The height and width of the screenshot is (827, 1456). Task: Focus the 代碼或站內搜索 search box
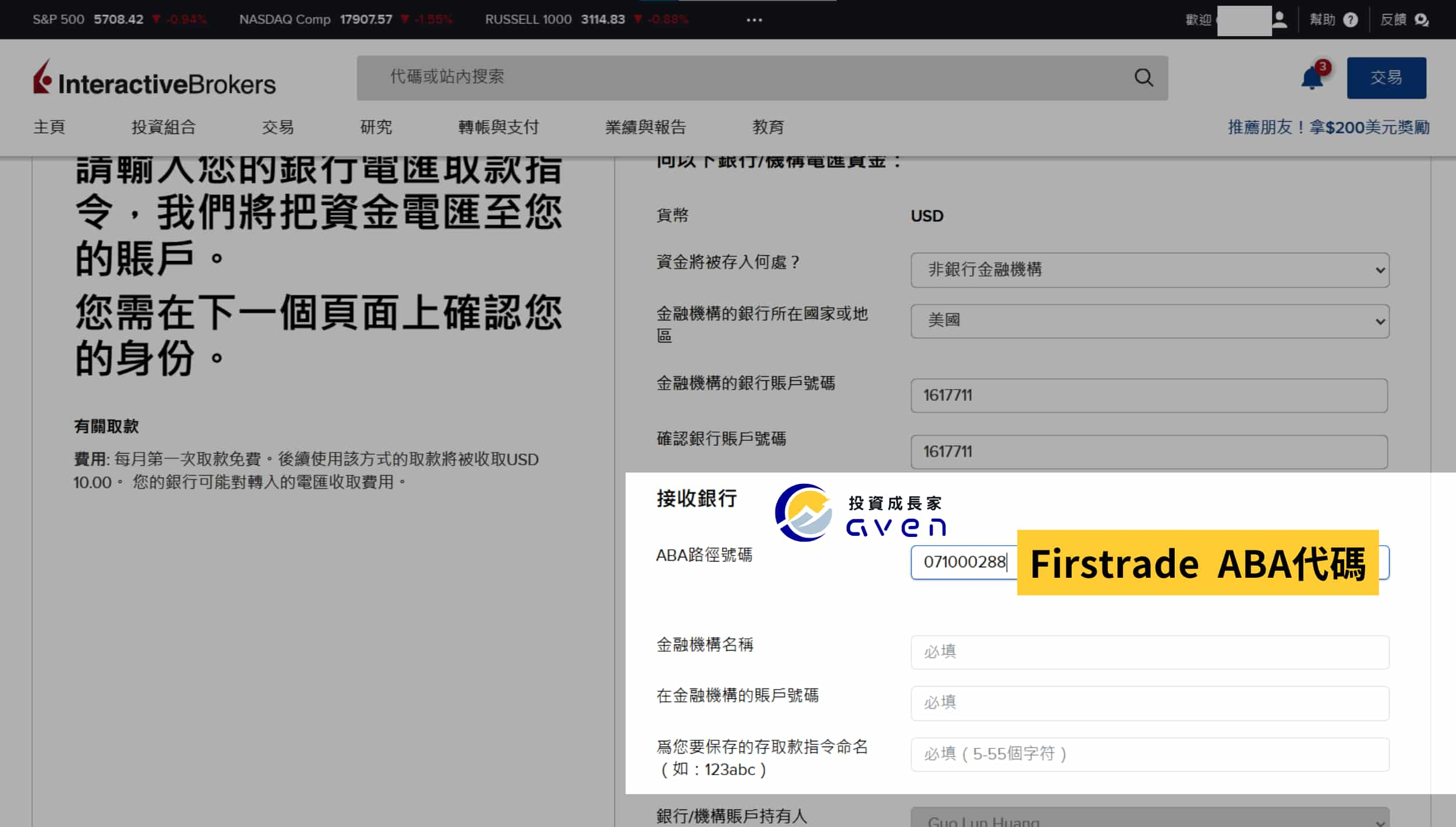pyautogui.click(x=762, y=77)
